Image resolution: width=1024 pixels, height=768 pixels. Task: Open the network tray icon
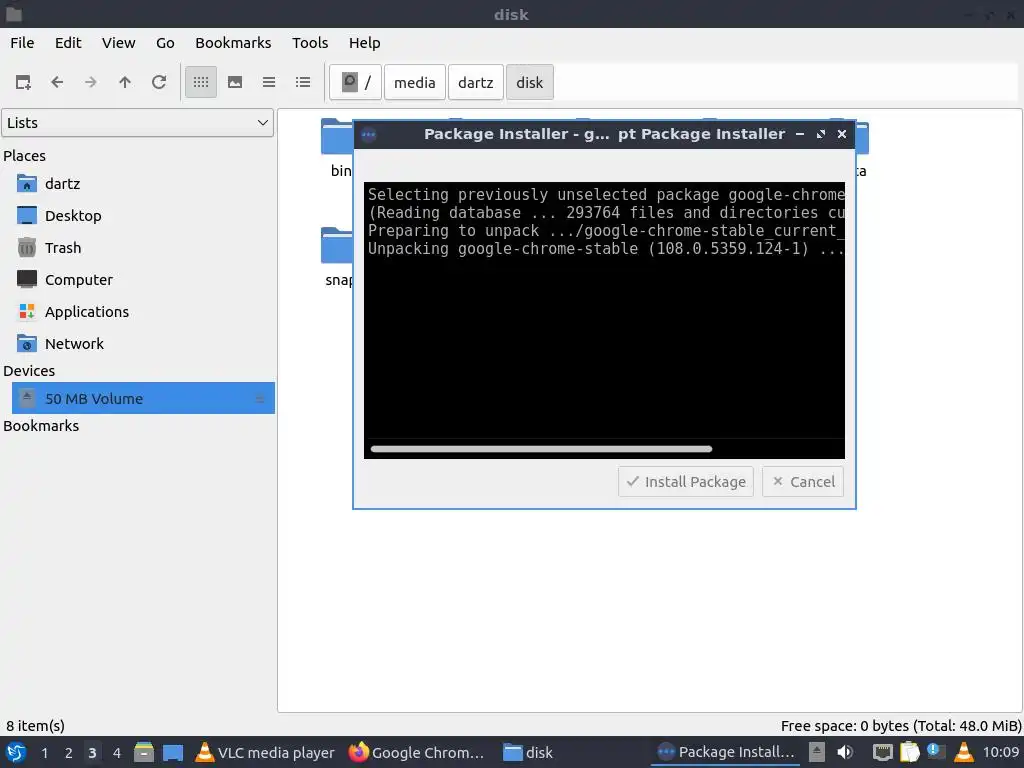point(883,752)
